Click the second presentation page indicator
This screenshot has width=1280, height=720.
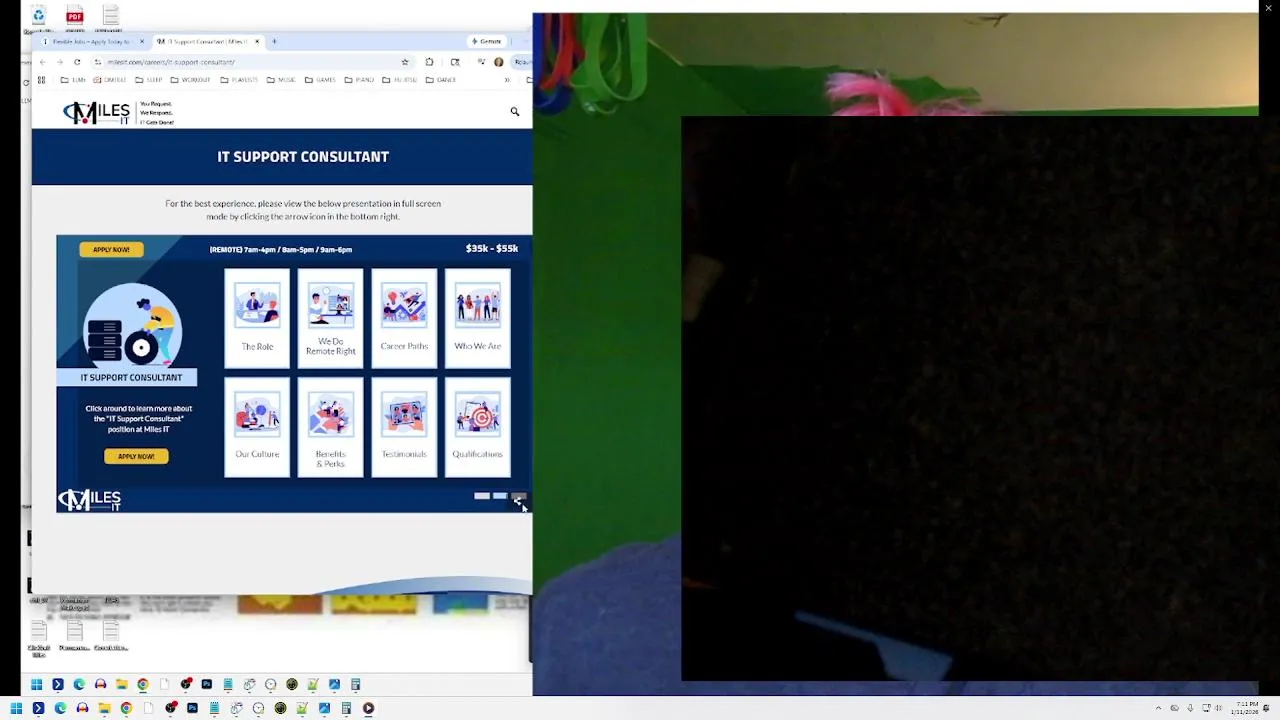[500, 496]
